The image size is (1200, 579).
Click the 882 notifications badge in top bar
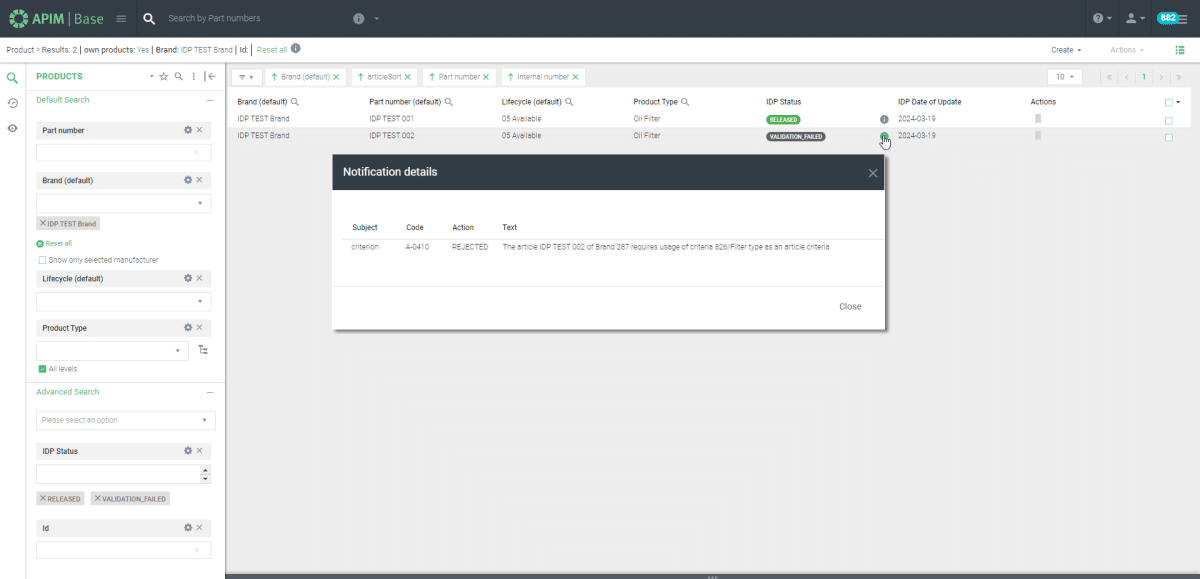click(x=1167, y=17)
